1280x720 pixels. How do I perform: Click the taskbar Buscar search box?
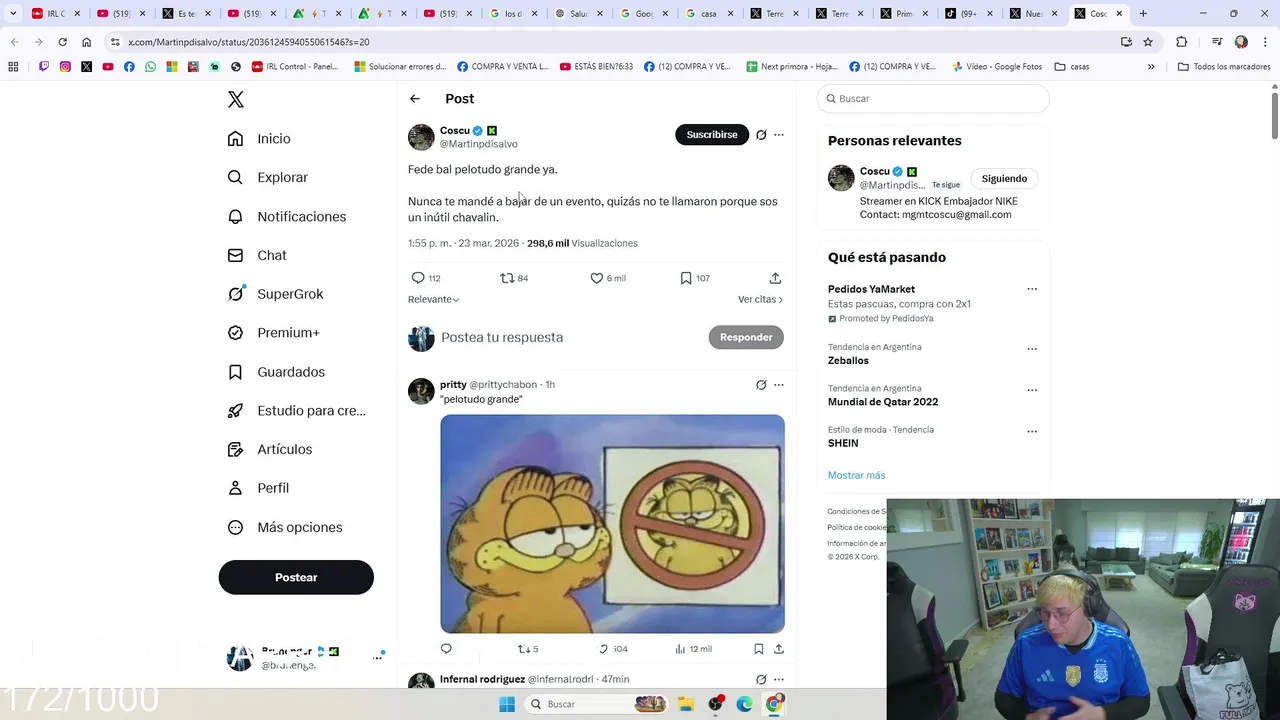596,704
